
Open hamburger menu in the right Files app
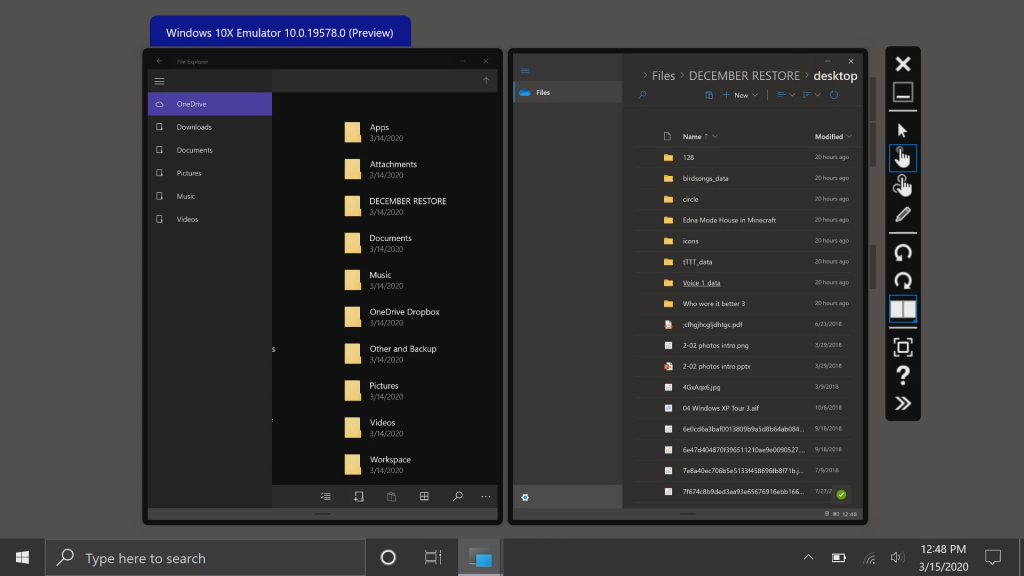524,71
